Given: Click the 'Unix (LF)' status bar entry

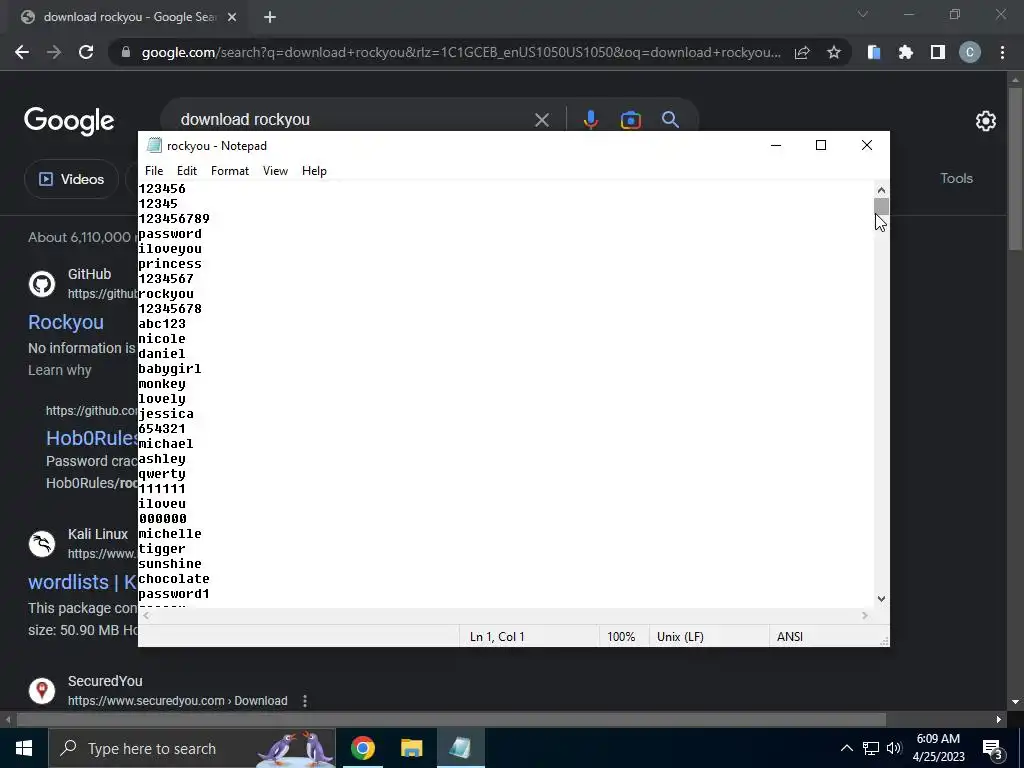Looking at the screenshot, I should (680, 637).
